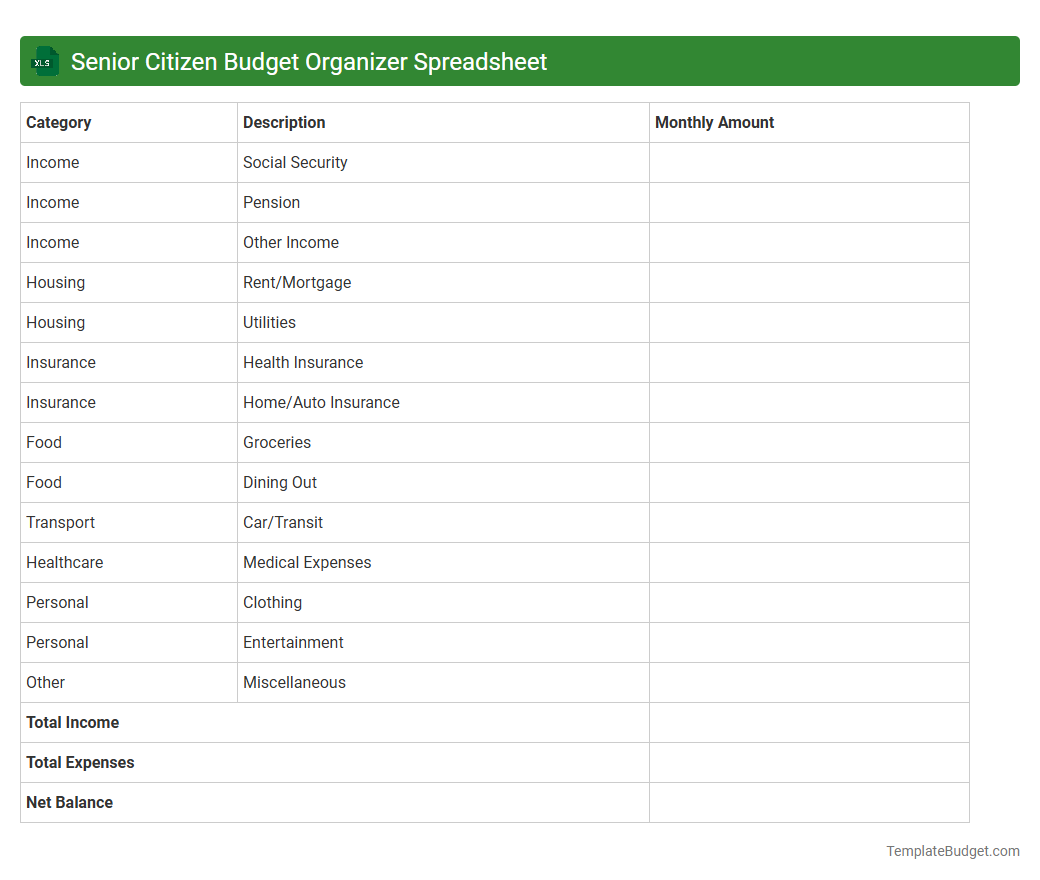Click the Rent/Mortgage cell

[x=297, y=282]
